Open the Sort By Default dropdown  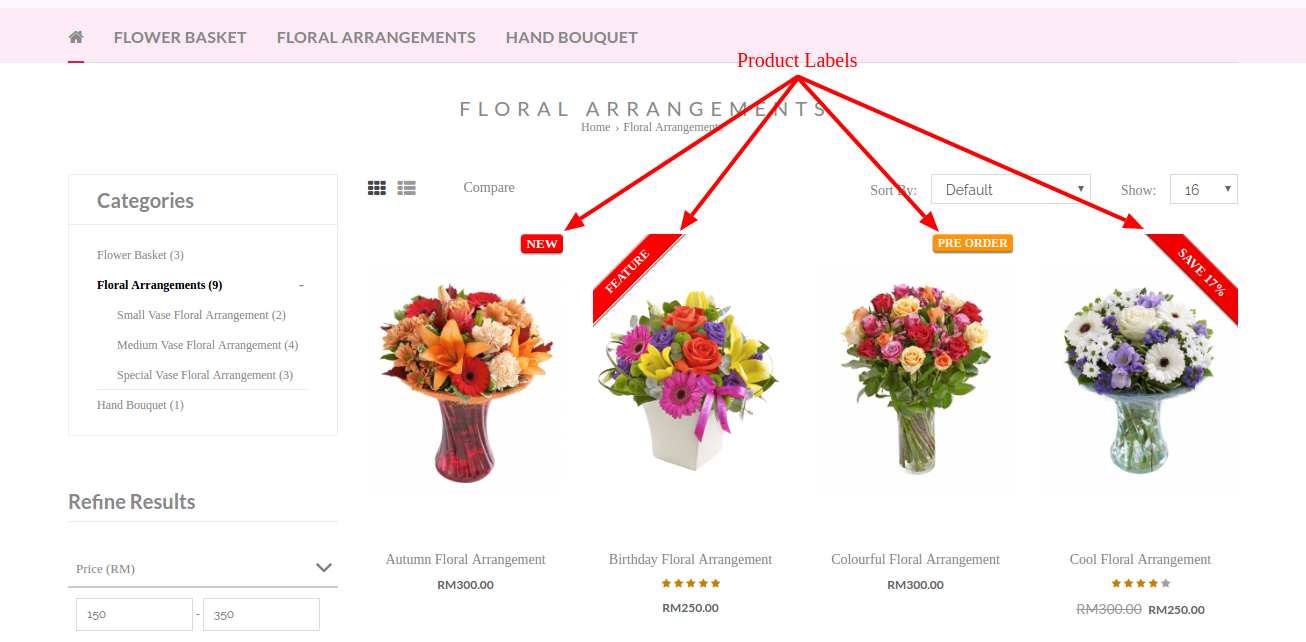1011,189
